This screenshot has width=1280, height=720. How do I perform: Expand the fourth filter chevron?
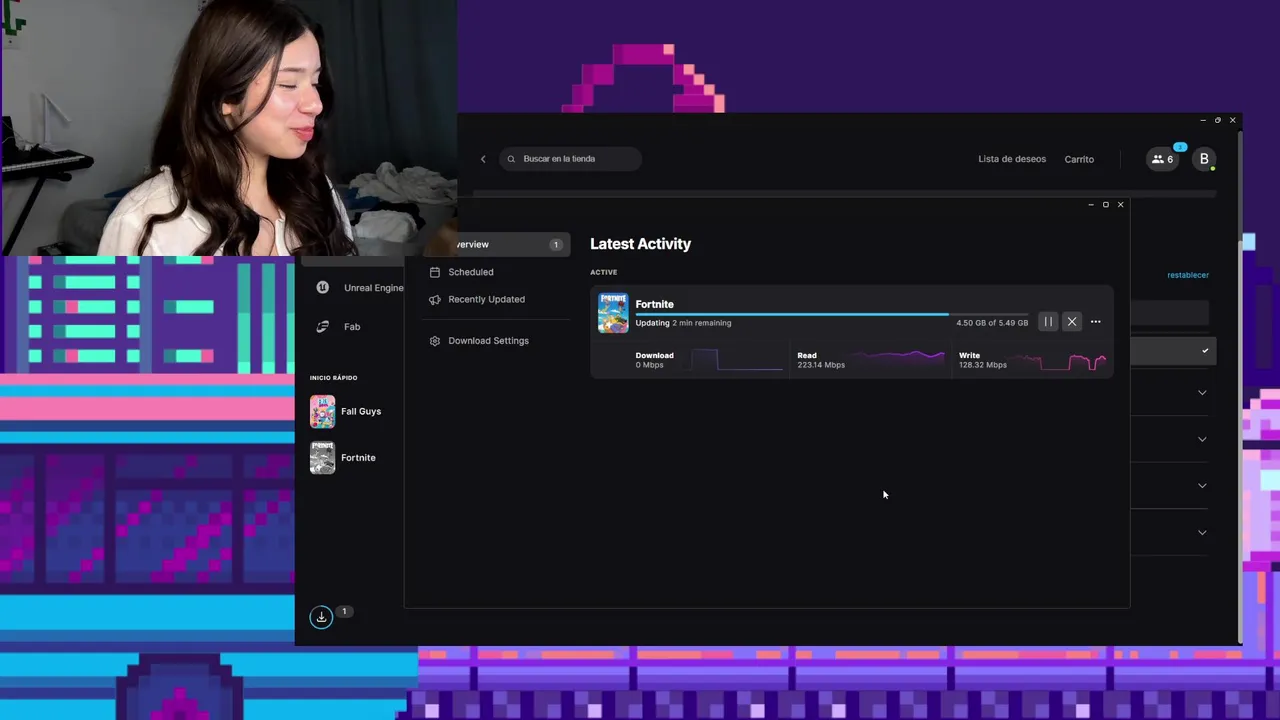click(1202, 532)
